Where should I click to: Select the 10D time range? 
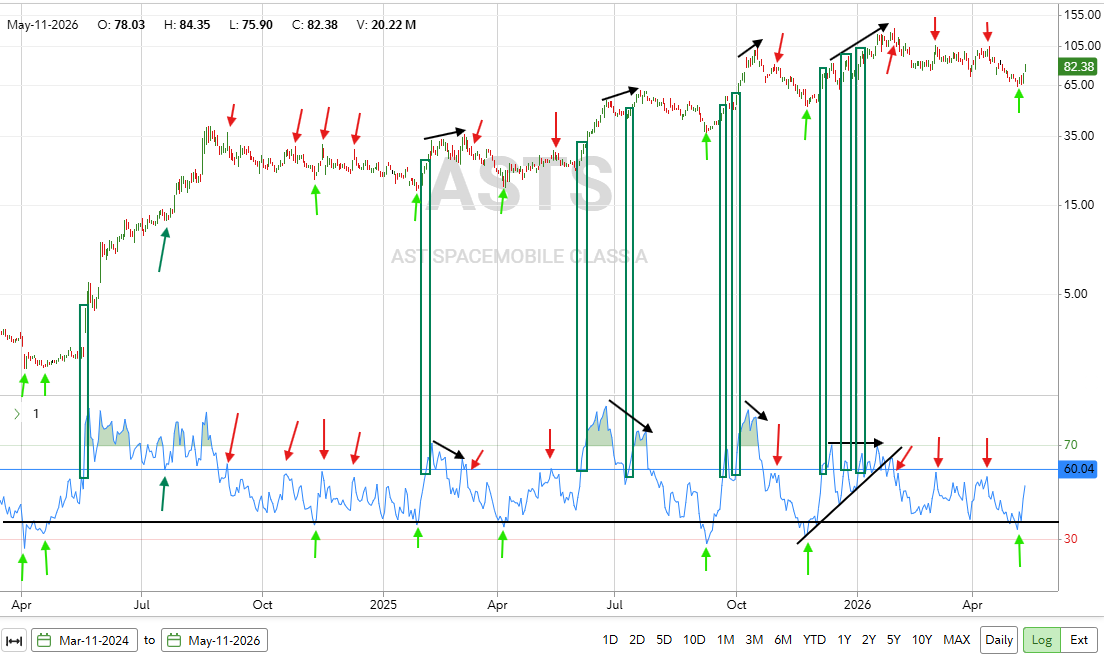(x=694, y=640)
